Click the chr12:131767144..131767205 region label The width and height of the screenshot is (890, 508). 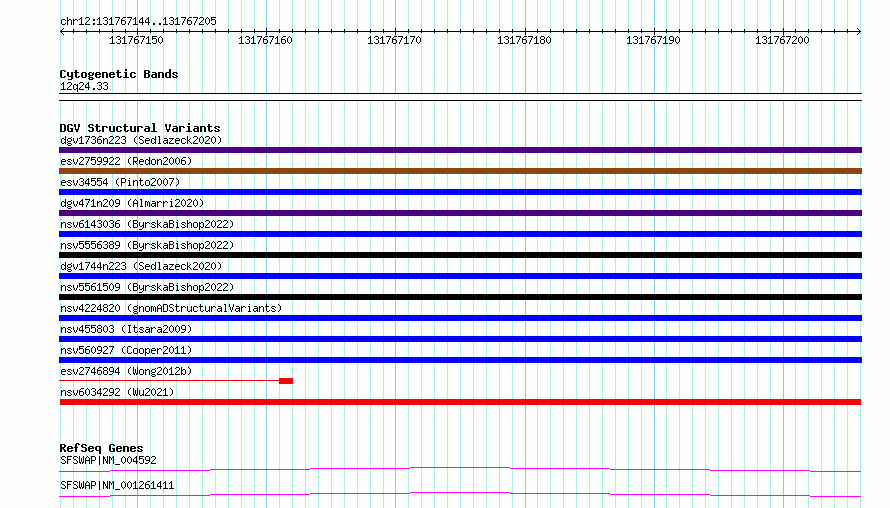click(x=138, y=21)
